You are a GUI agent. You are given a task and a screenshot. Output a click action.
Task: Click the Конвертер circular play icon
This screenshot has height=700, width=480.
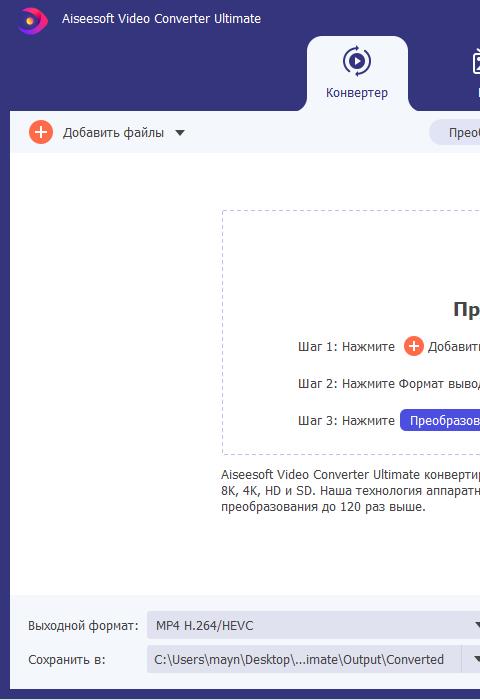coord(357,61)
